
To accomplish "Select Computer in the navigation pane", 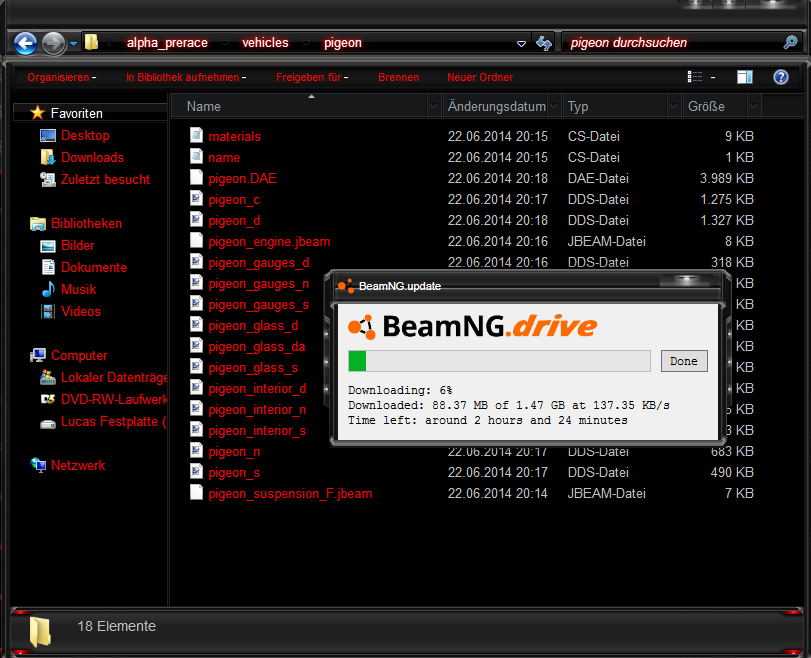I will 79,355.
